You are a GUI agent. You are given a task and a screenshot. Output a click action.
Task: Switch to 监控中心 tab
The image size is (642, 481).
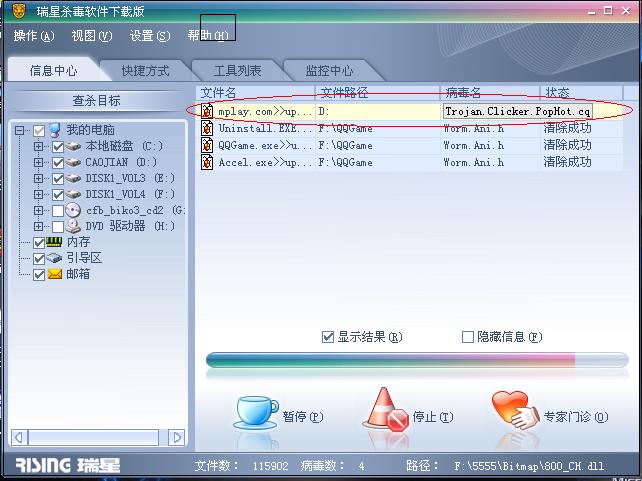pyautogui.click(x=329, y=71)
